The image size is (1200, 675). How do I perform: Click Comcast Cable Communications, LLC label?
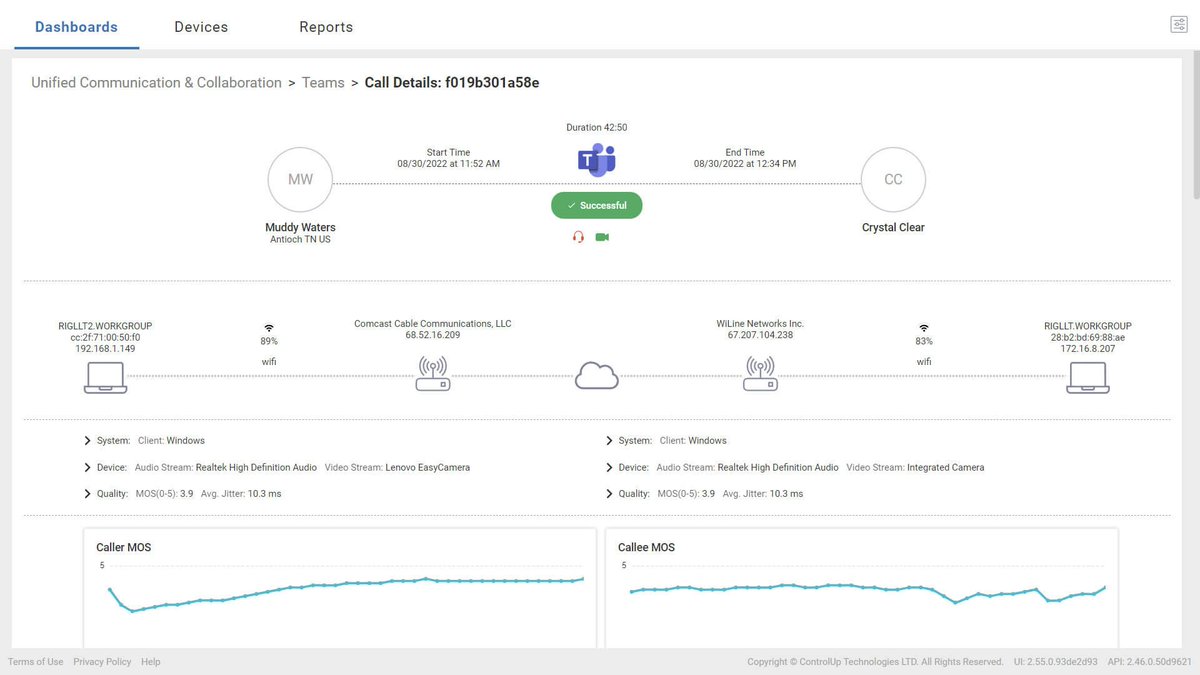pos(433,324)
